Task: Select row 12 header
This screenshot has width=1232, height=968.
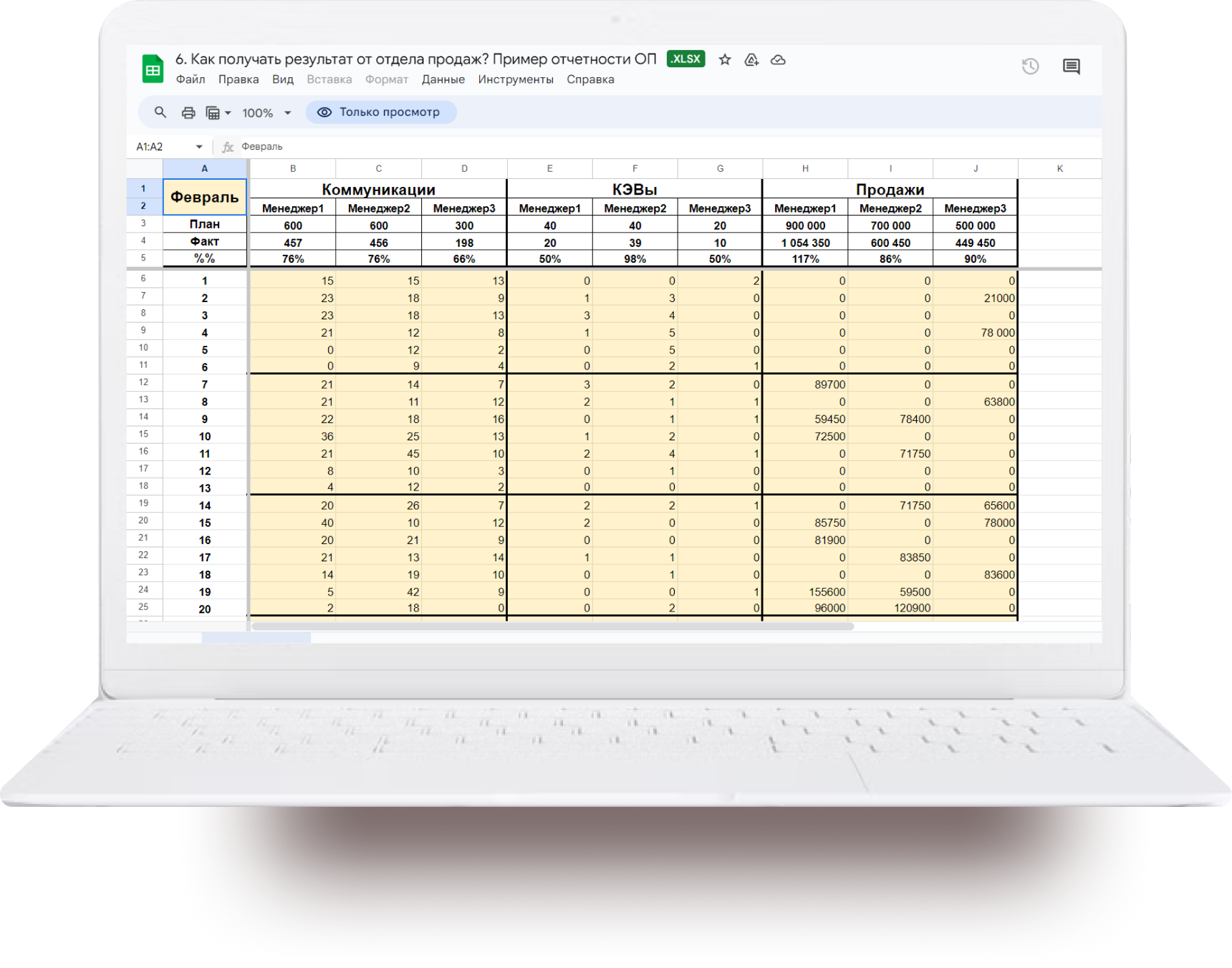Action: pyautogui.click(x=144, y=383)
